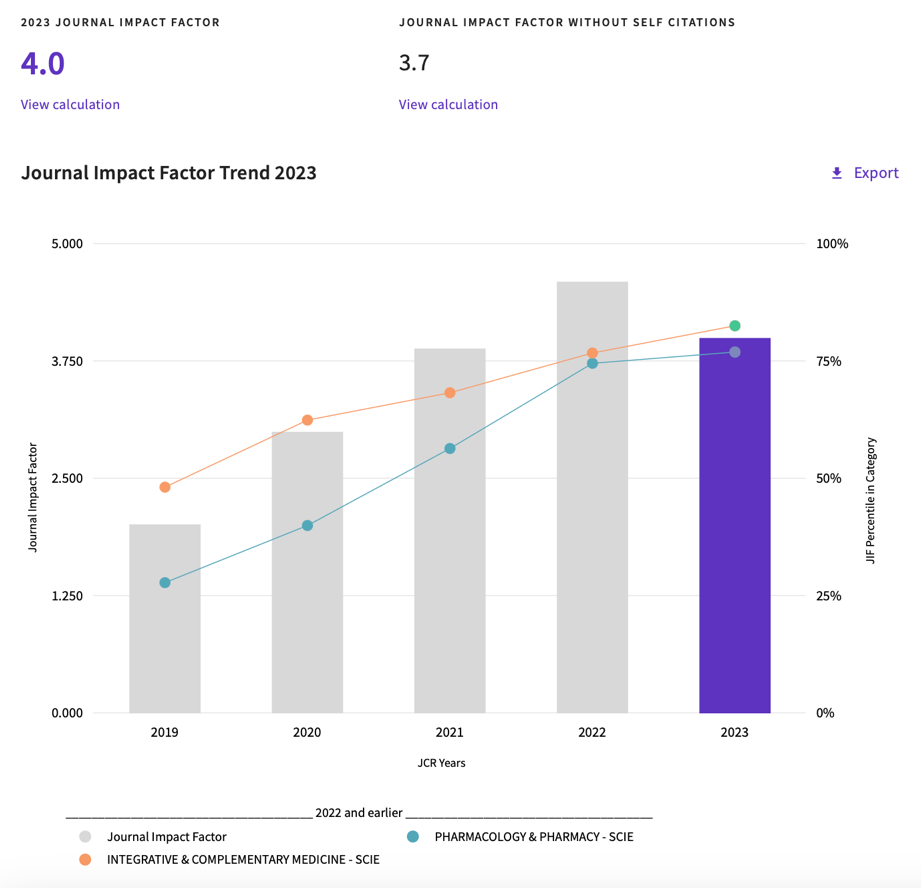Click the gray Journal Impact Factor legend swatch
Viewport: 921px width, 888px height.
tap(85, 837)
